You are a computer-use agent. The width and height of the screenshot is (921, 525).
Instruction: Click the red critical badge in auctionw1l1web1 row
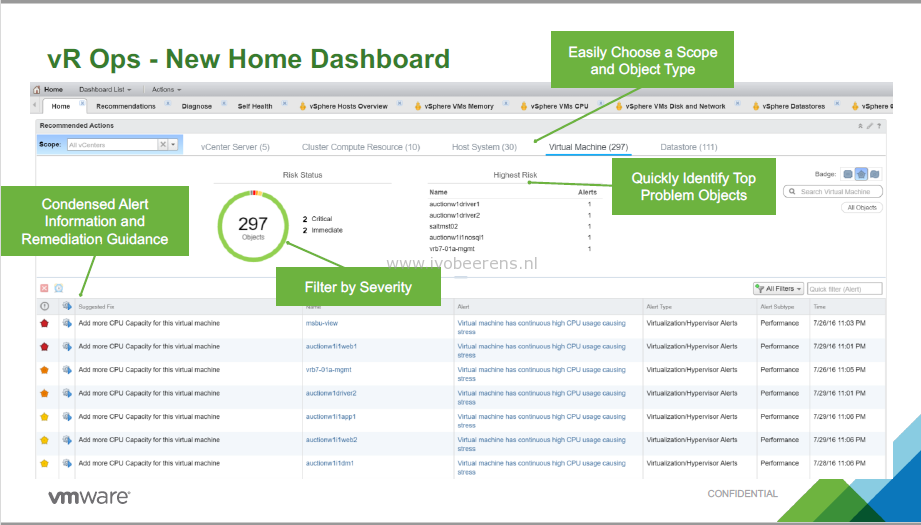(x=45, y=347)
